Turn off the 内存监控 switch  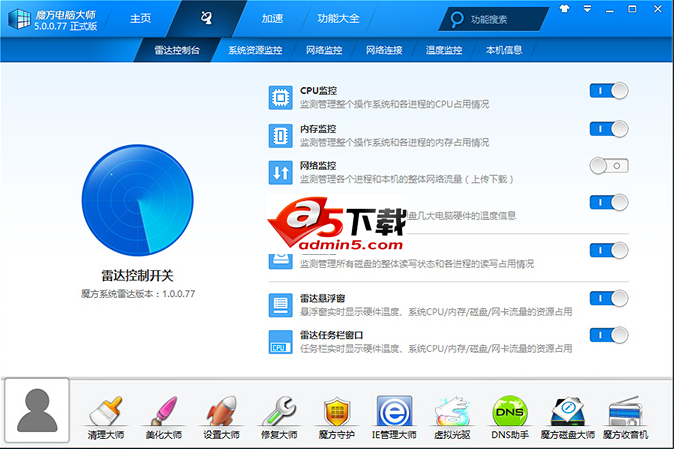pos(609,129)
